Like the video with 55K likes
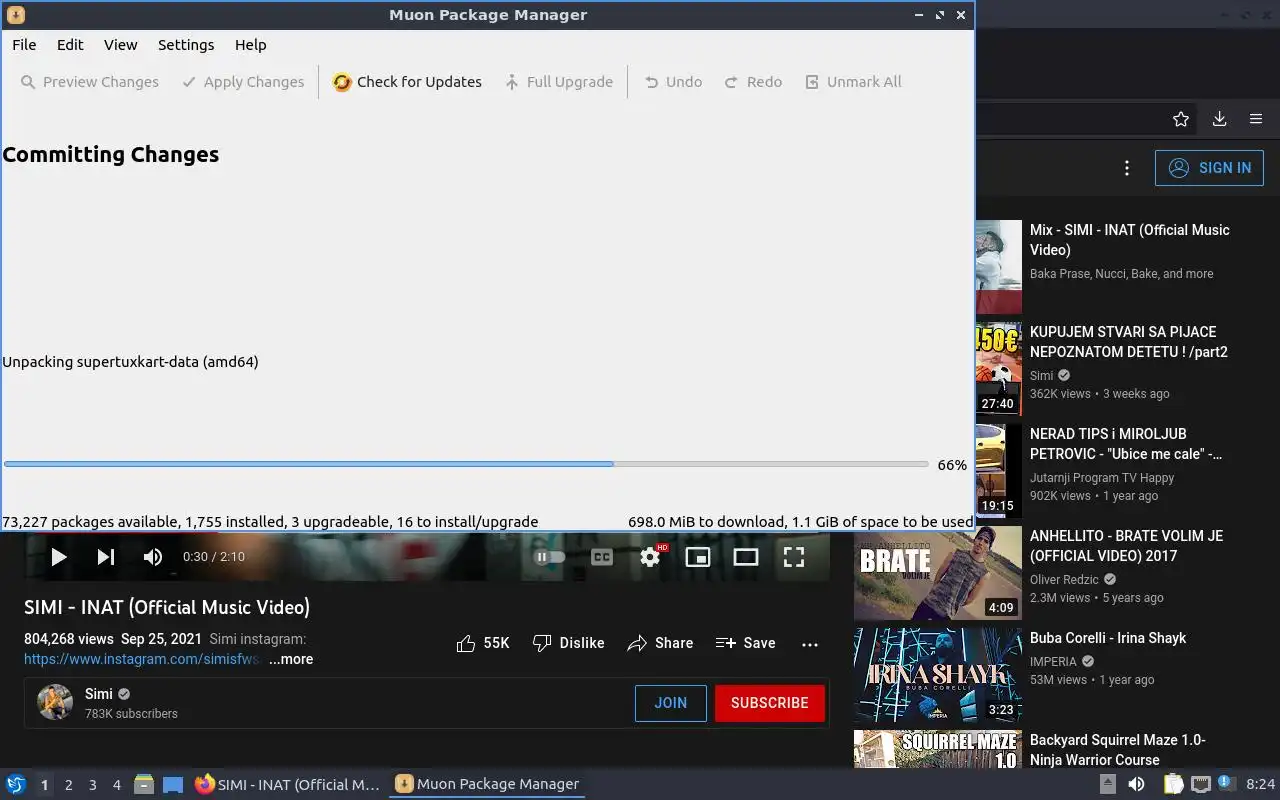The width and height of the screenshot is (1280, 800). [x=483, y=643]
